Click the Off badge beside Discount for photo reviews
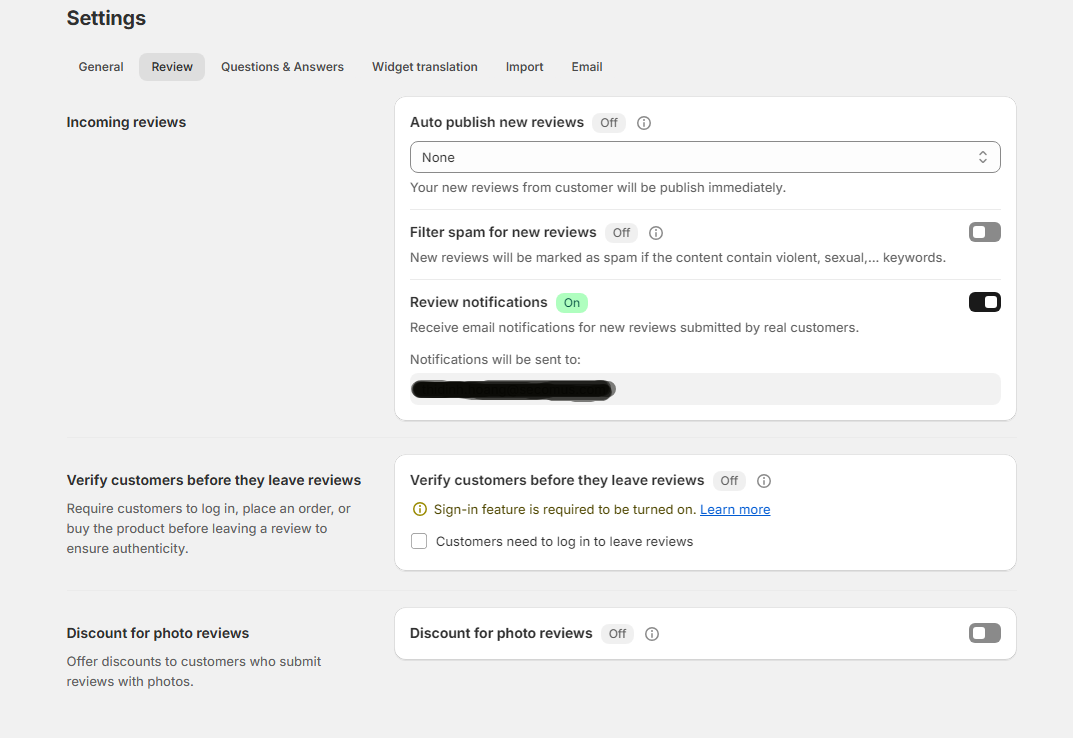Screen dimensions: 1073x738 coord(617,634)
